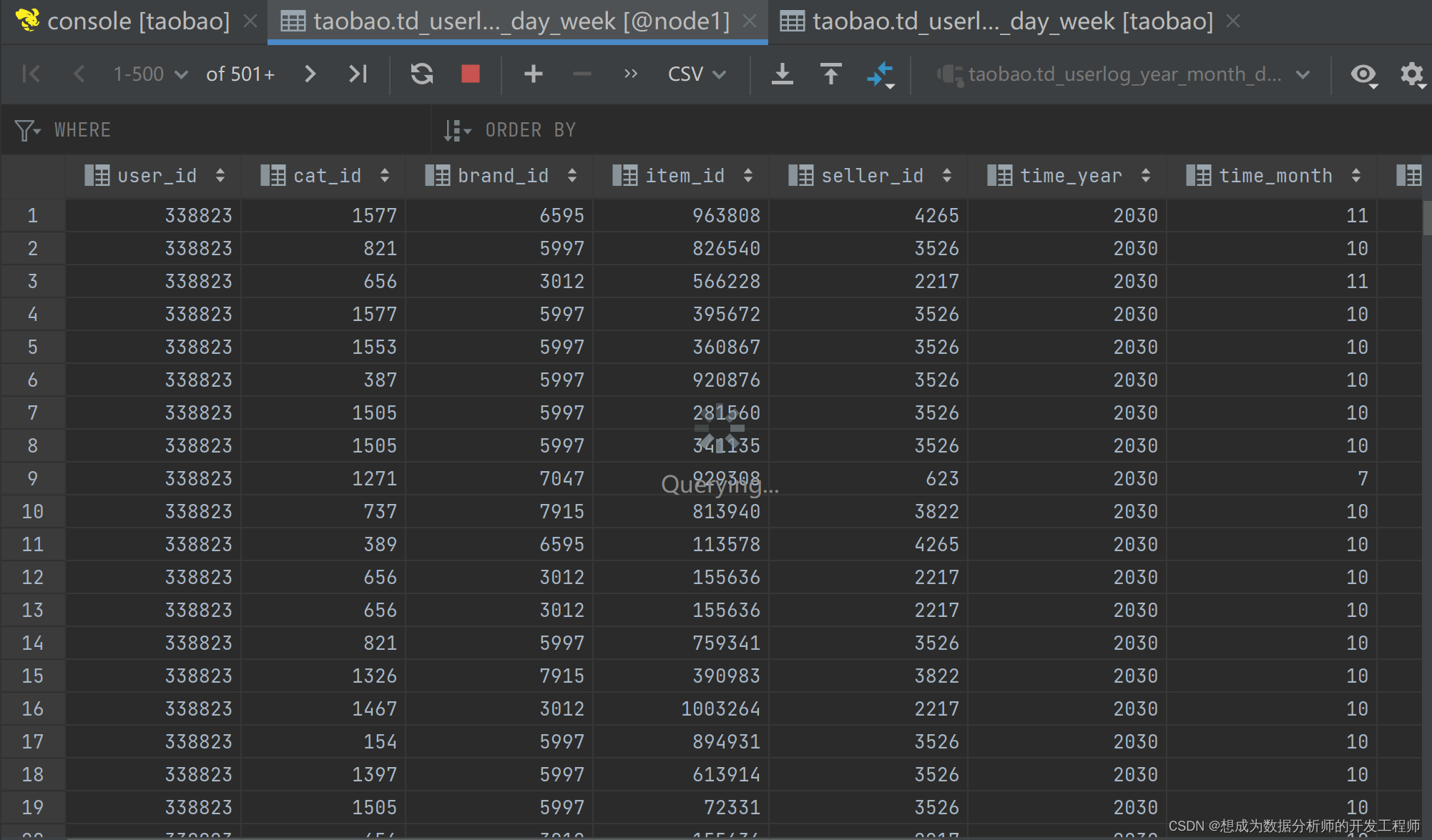The image size is (1432, 840).
Task: Select row number 9
Action: [33, 478]
